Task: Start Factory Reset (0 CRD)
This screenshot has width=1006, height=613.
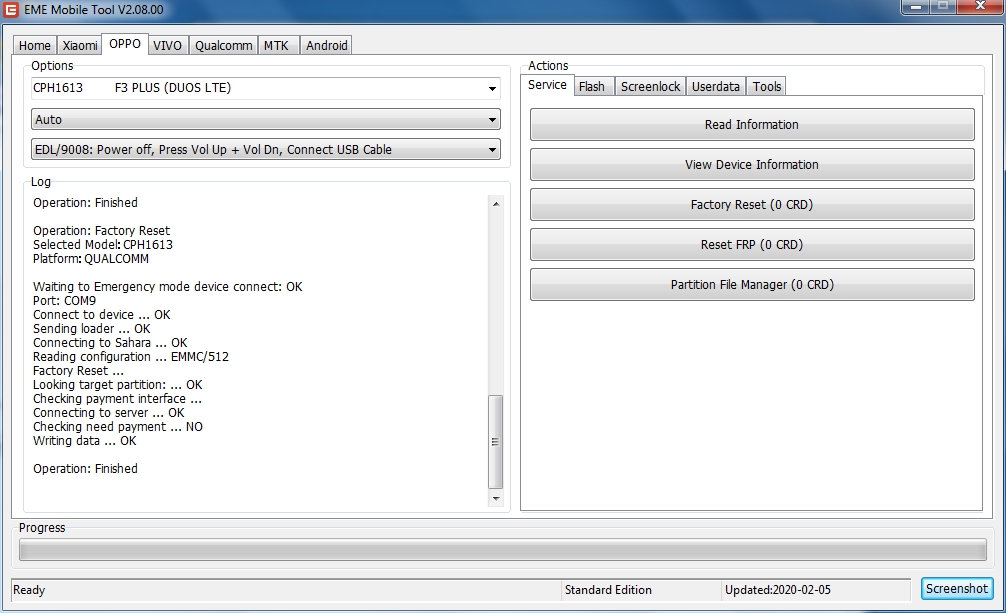Action: 752,205
